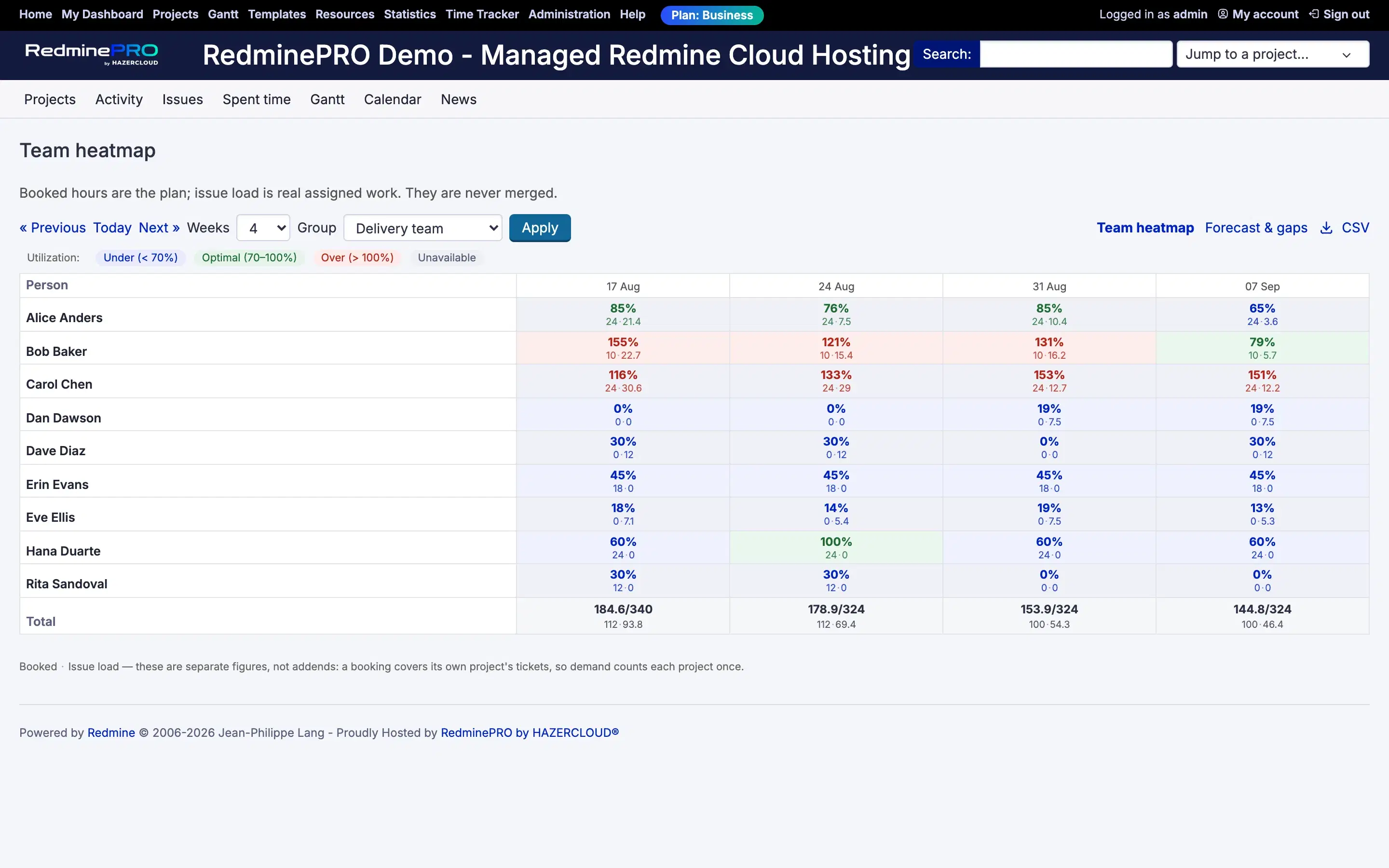The image size is (1389, 868).
Task: Select the Carol Chen row name
Action: click(59, 385)
